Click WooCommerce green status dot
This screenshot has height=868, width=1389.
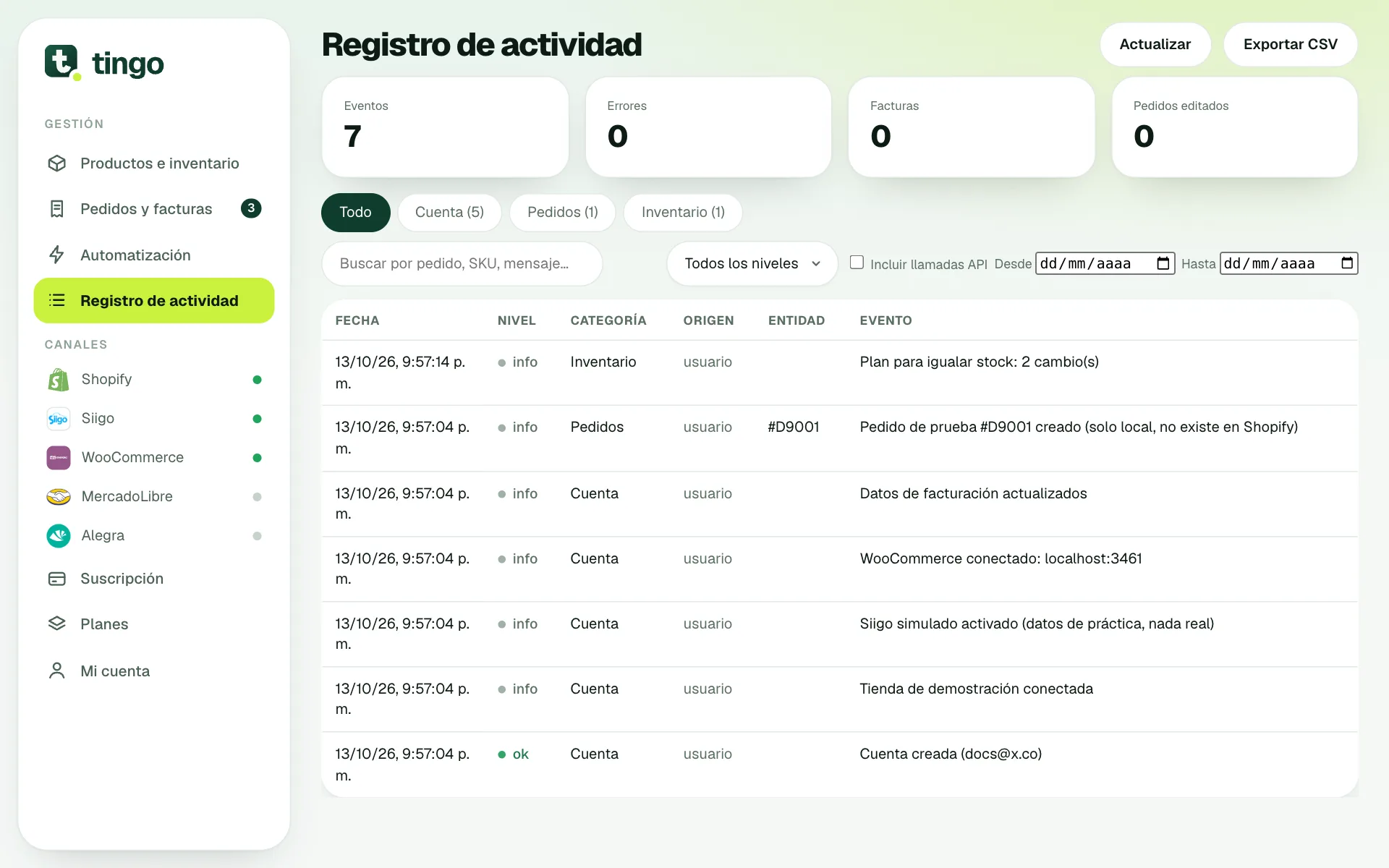click(x=257, y=458)
